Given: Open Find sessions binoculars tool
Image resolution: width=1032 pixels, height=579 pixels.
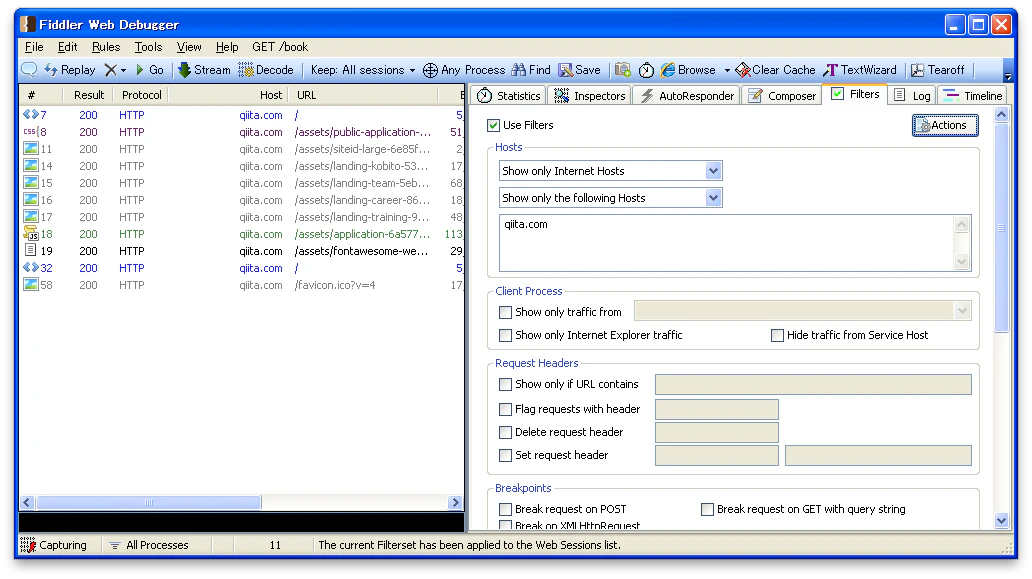Looking at the screenshot, I should 531,70.
